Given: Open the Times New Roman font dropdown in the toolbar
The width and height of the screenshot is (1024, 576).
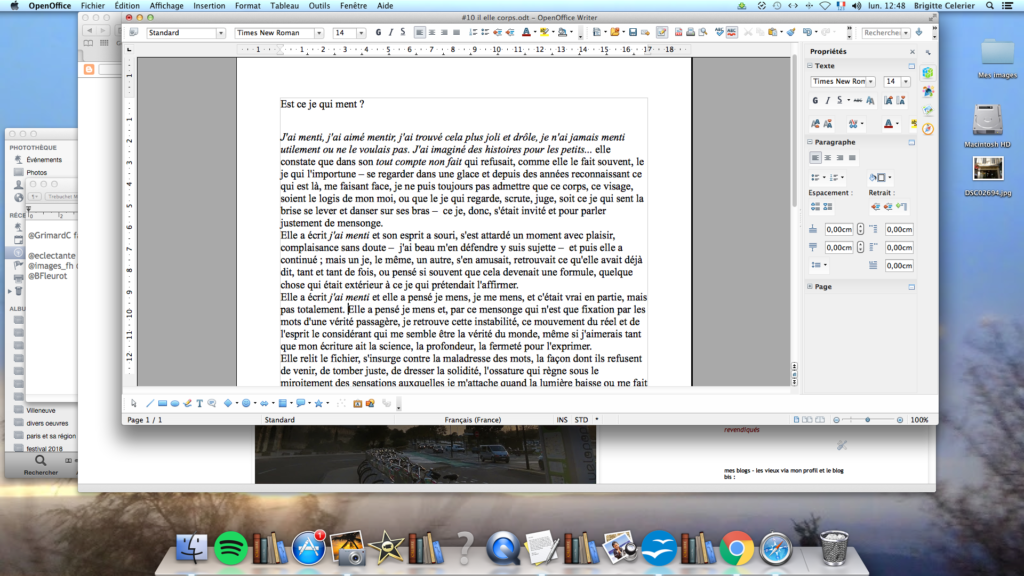Looking at the screenshot, I should point(280,33).
